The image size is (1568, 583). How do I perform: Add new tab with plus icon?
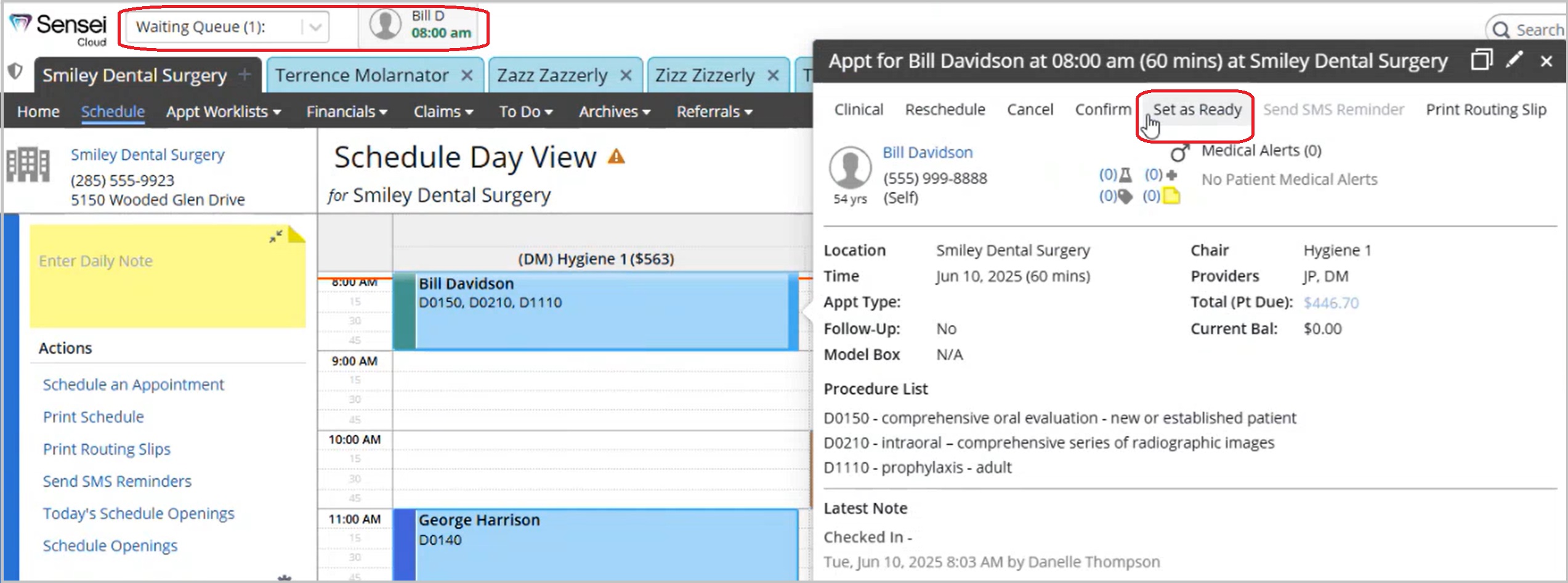point(244,75)
